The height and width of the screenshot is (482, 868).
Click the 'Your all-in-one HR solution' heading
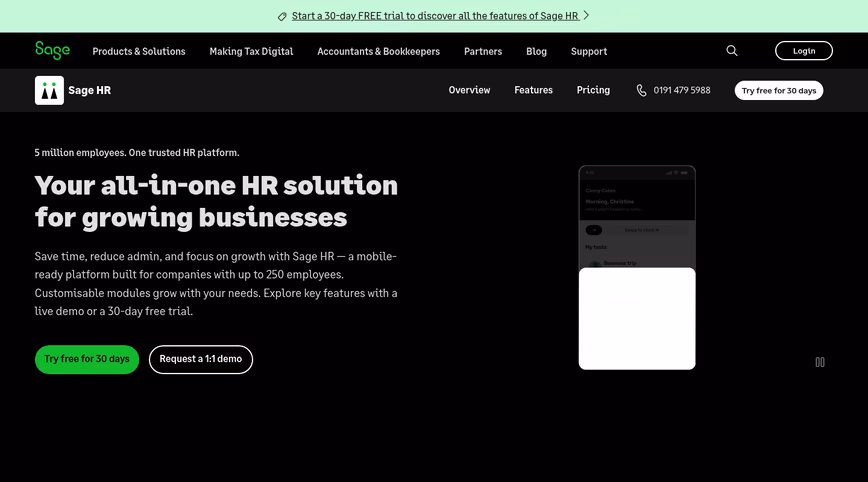pos(216,201)
